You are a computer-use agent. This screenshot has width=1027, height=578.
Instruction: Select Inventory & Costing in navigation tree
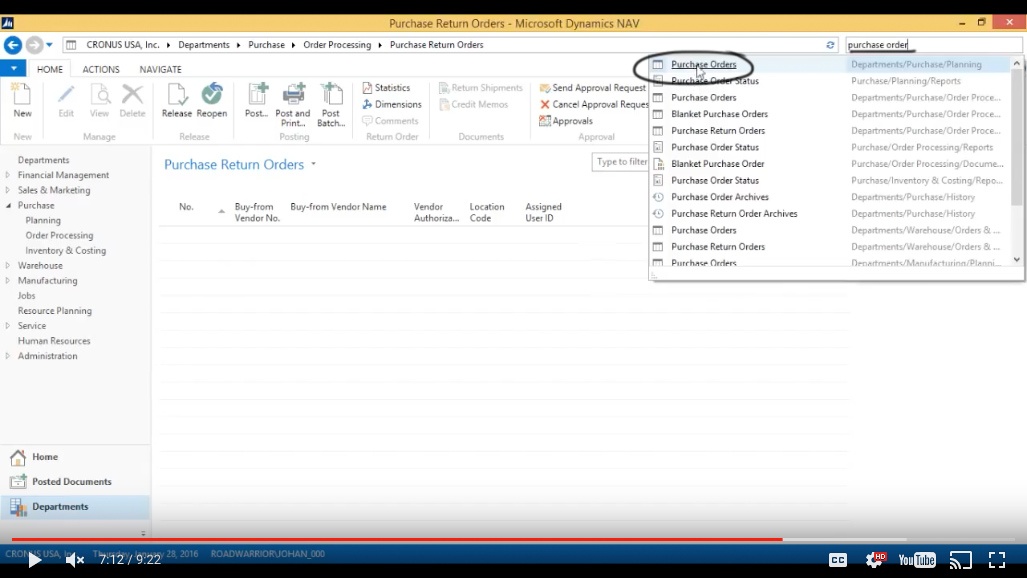point(65,250)
